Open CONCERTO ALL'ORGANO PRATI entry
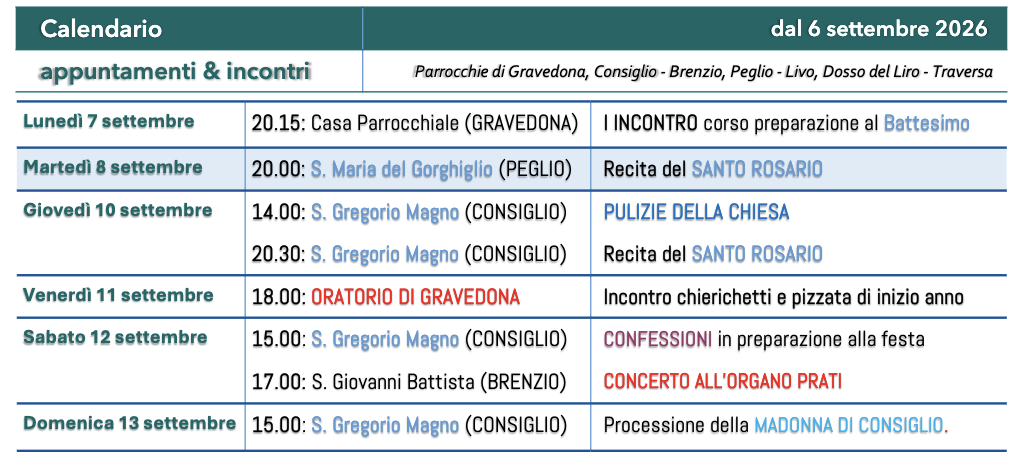This screenshot has width=1020, height=460. tap(723, 381)
